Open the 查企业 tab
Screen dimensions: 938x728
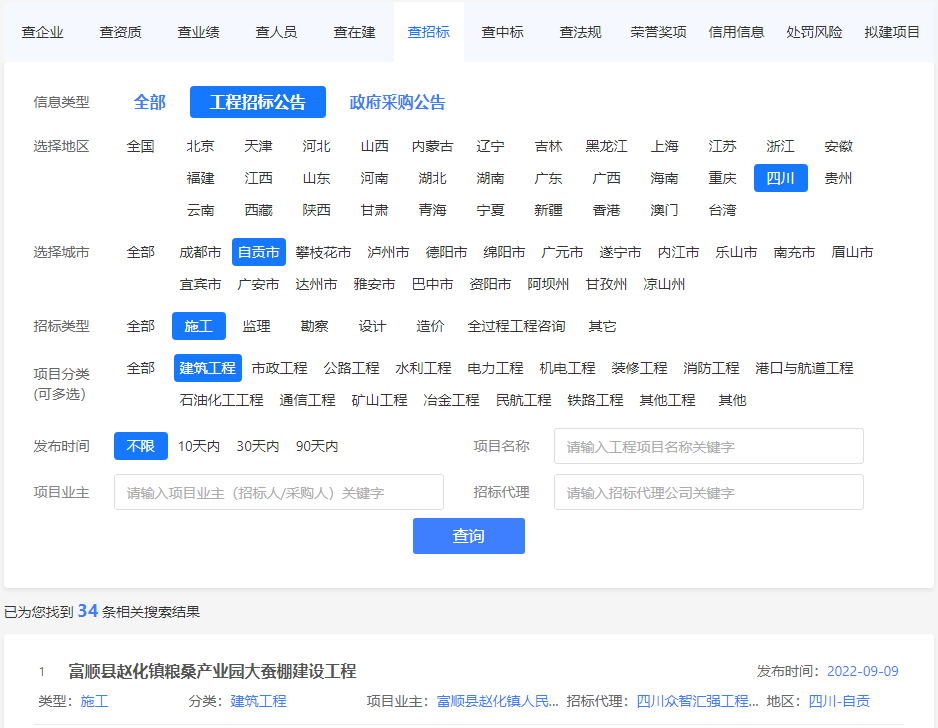click(42, 32)
